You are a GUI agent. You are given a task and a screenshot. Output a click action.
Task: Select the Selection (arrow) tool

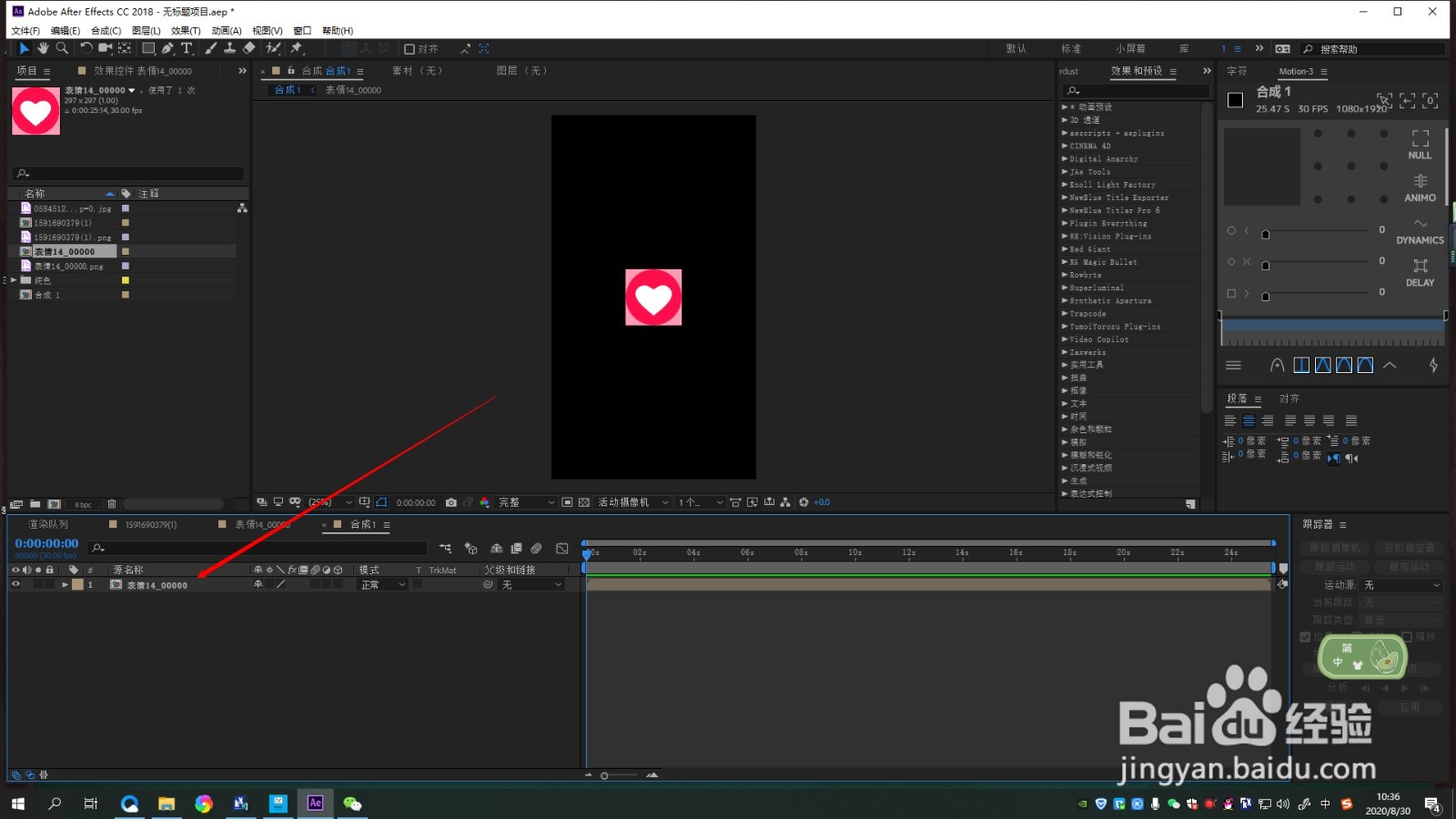[x=25, y=48]
